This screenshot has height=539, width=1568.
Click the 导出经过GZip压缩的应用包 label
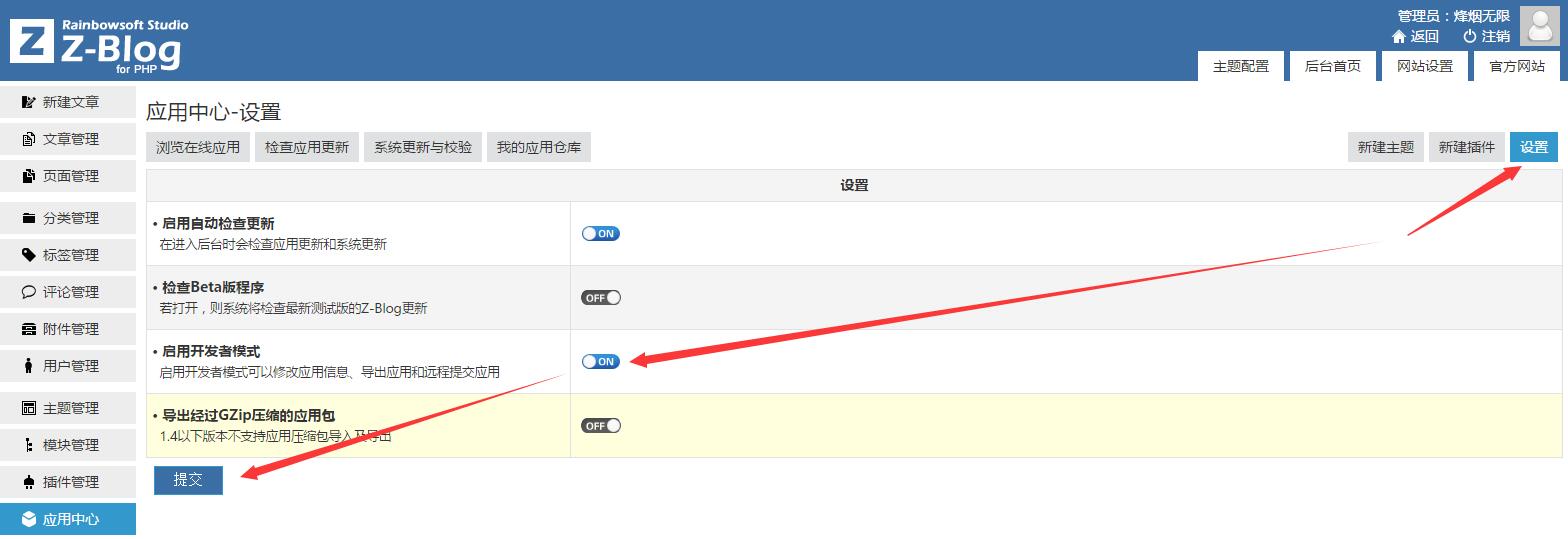pos(248,416)
